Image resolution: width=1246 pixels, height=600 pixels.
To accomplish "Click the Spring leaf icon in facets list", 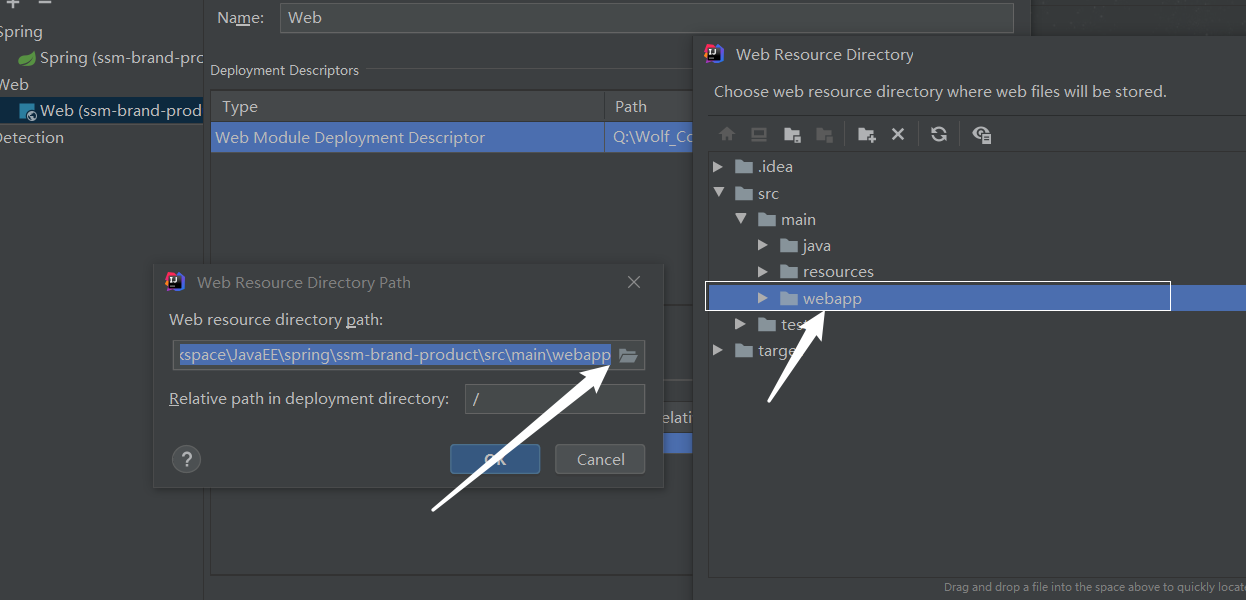I will pyautogui.click(x=28, y=58).
